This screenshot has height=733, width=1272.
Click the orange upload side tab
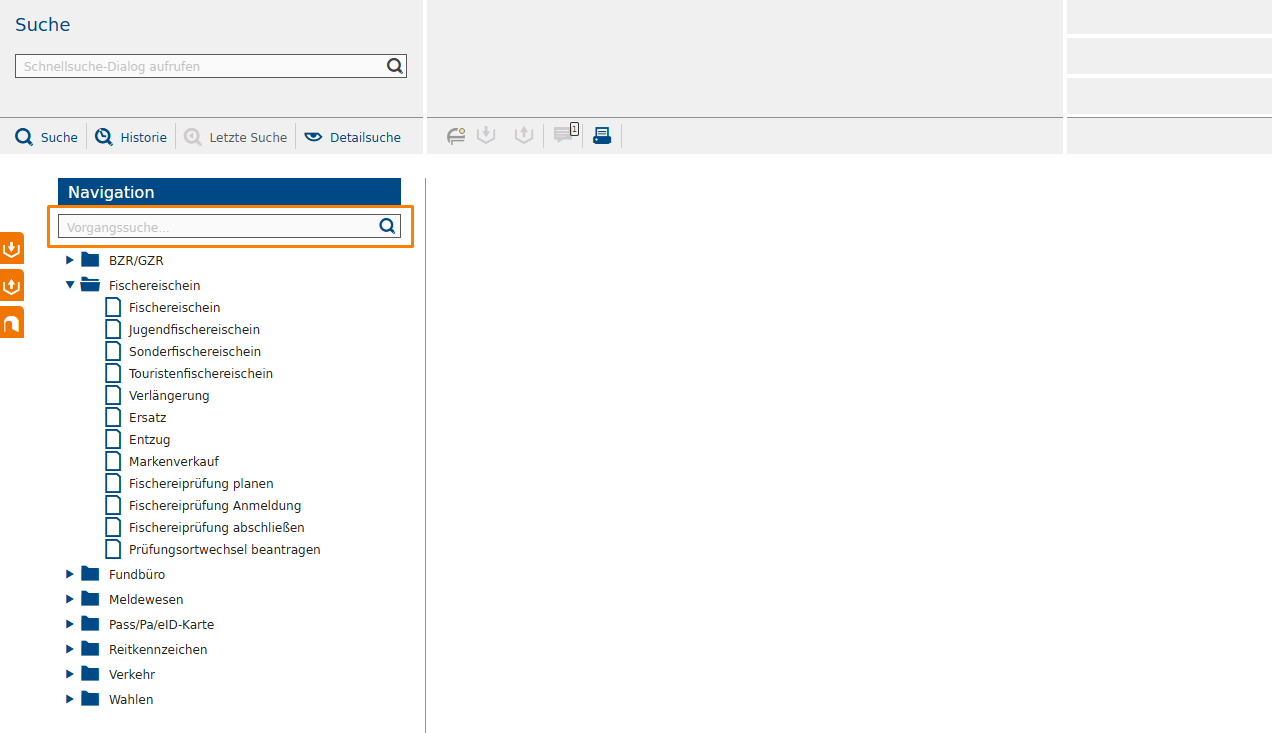tap(12, 286)
